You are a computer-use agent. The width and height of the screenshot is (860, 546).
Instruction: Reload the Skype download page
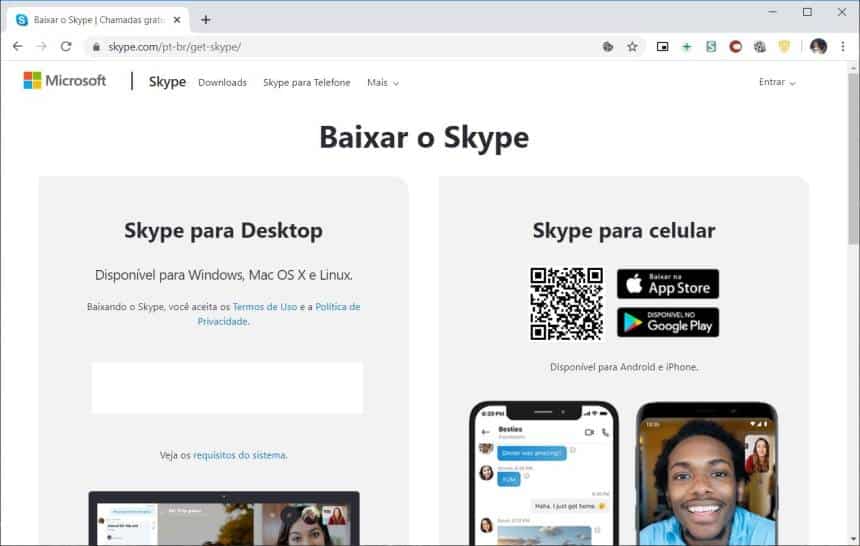66,47
